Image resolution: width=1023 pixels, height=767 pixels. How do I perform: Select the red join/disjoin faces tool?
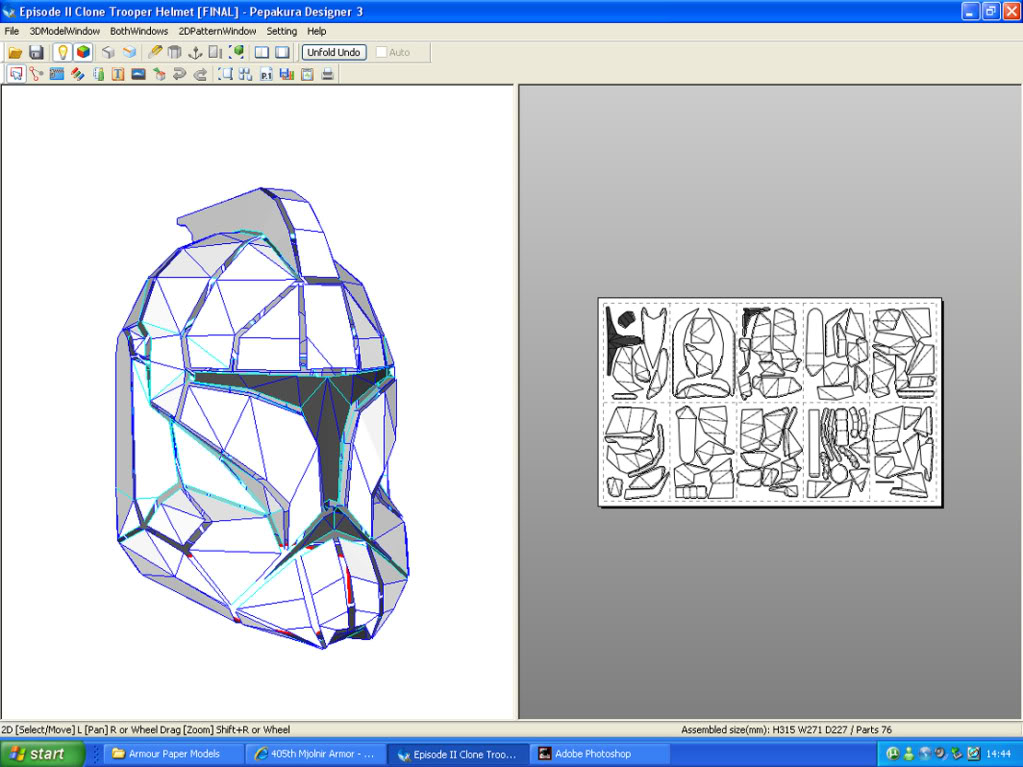[37, 74]
